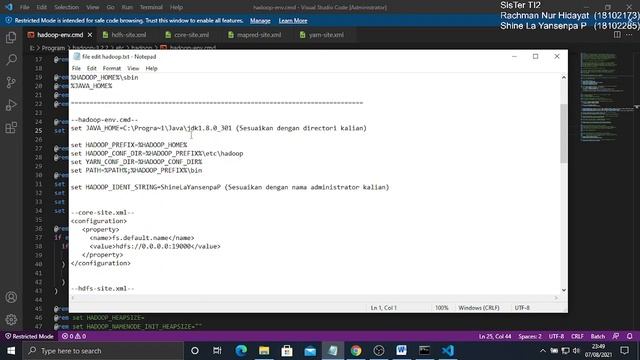Open the Explorer view in VS Code sidebar

[x=11, y=38]
